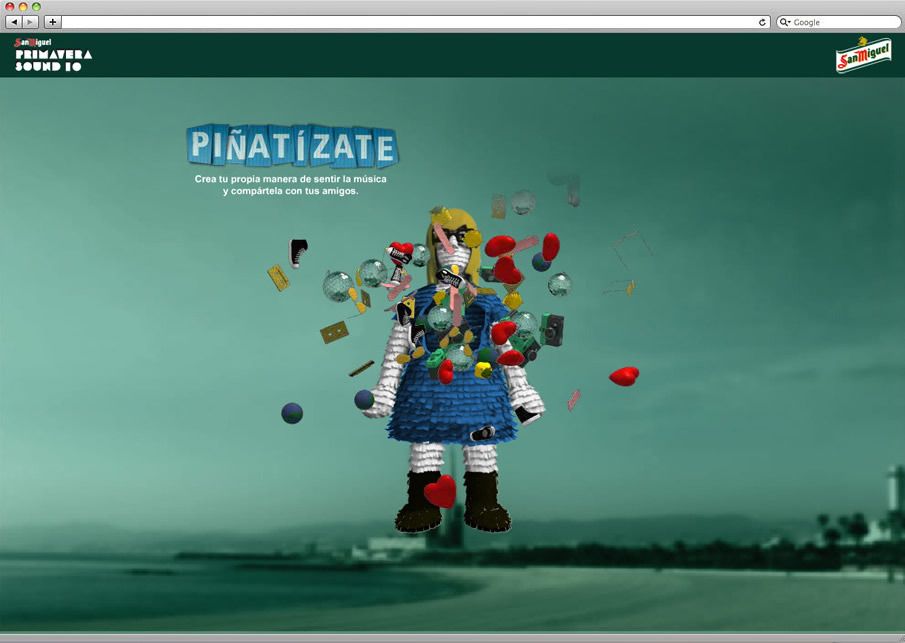Click the browser back arrow button
Screen dimensions: 905x643
coord(14,22)
